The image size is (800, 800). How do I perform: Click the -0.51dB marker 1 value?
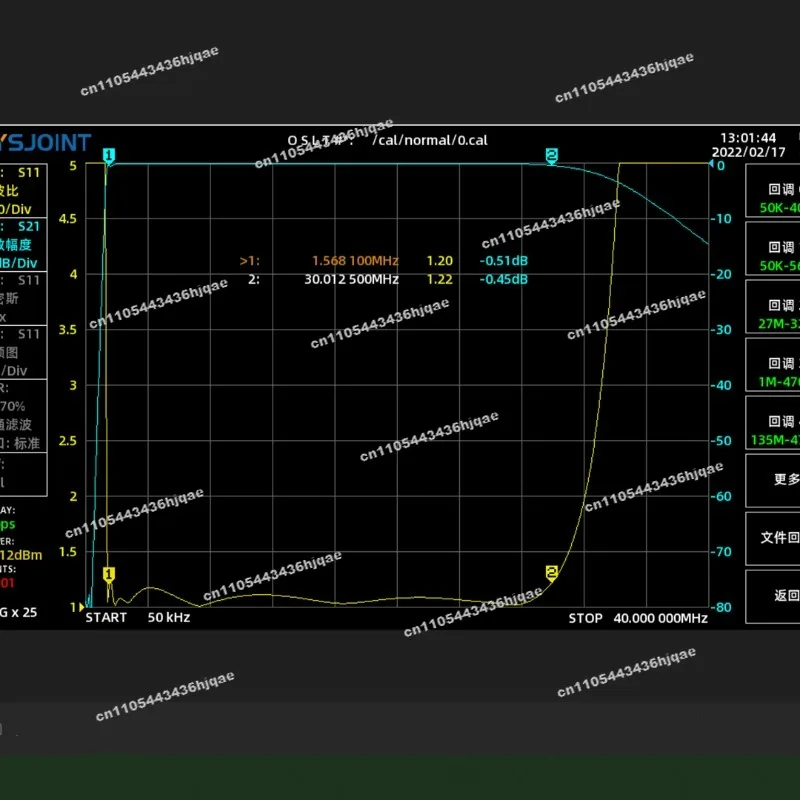(x=504, y=261)
